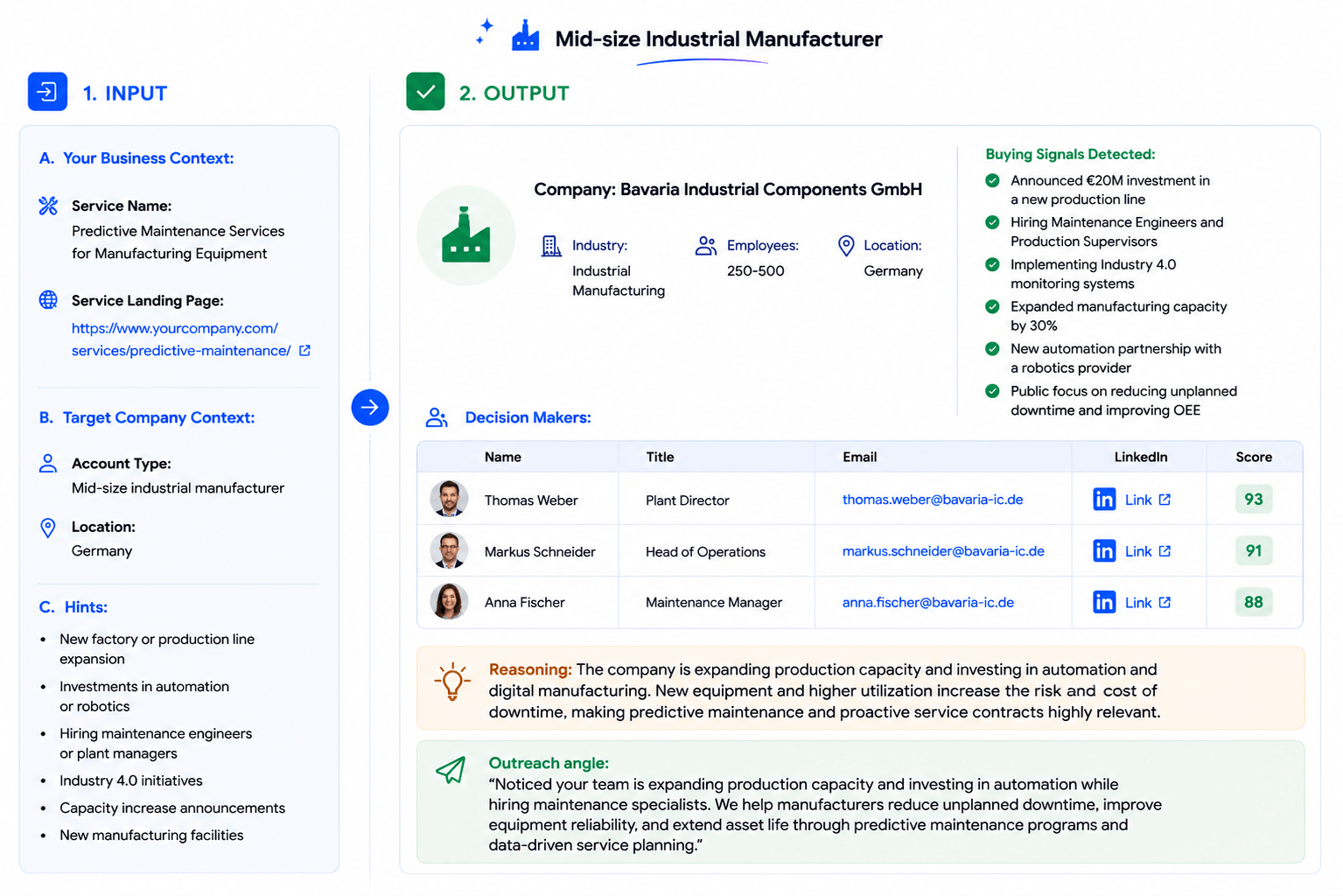Open Markus Schneider's LinkedIn Link
This screenshot has width=1343, height=896.
1148,551
